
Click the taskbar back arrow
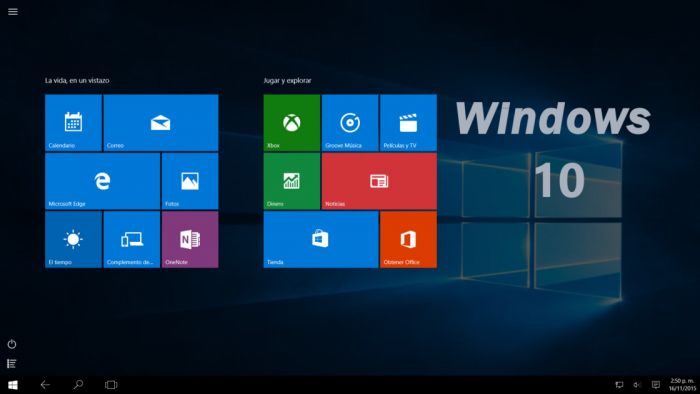coord(45,385)
